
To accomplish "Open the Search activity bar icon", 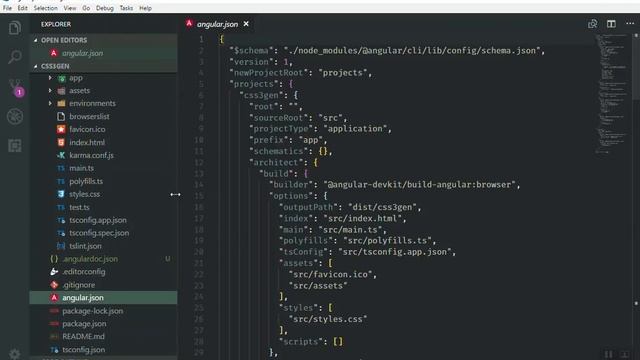I will tap(15, 56).
